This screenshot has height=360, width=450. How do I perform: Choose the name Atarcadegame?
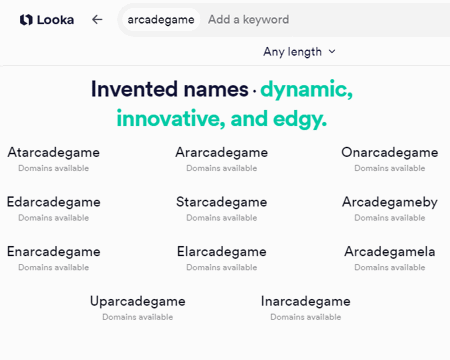(54, 152)
